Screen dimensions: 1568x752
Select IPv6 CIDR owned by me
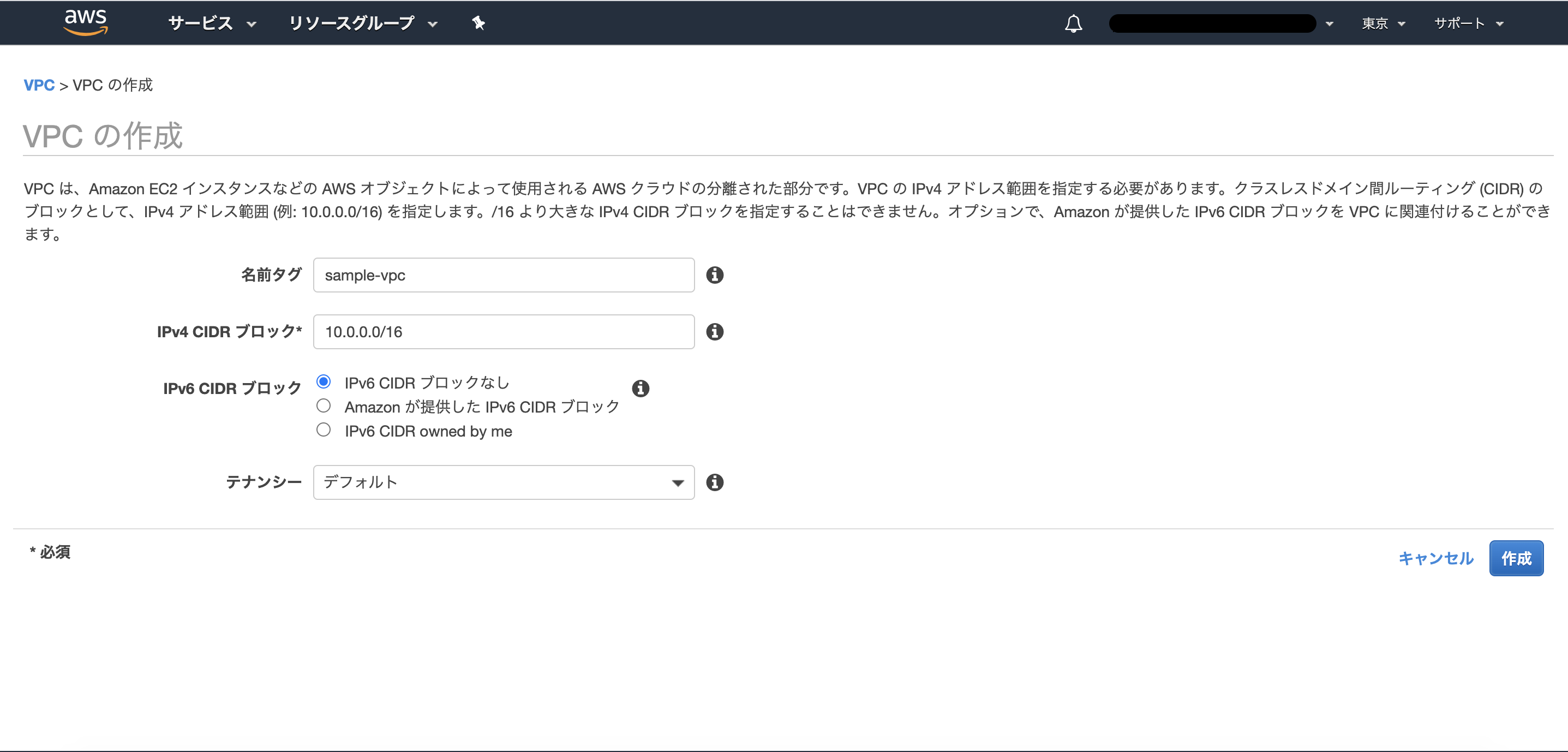[x=324, y=429]
